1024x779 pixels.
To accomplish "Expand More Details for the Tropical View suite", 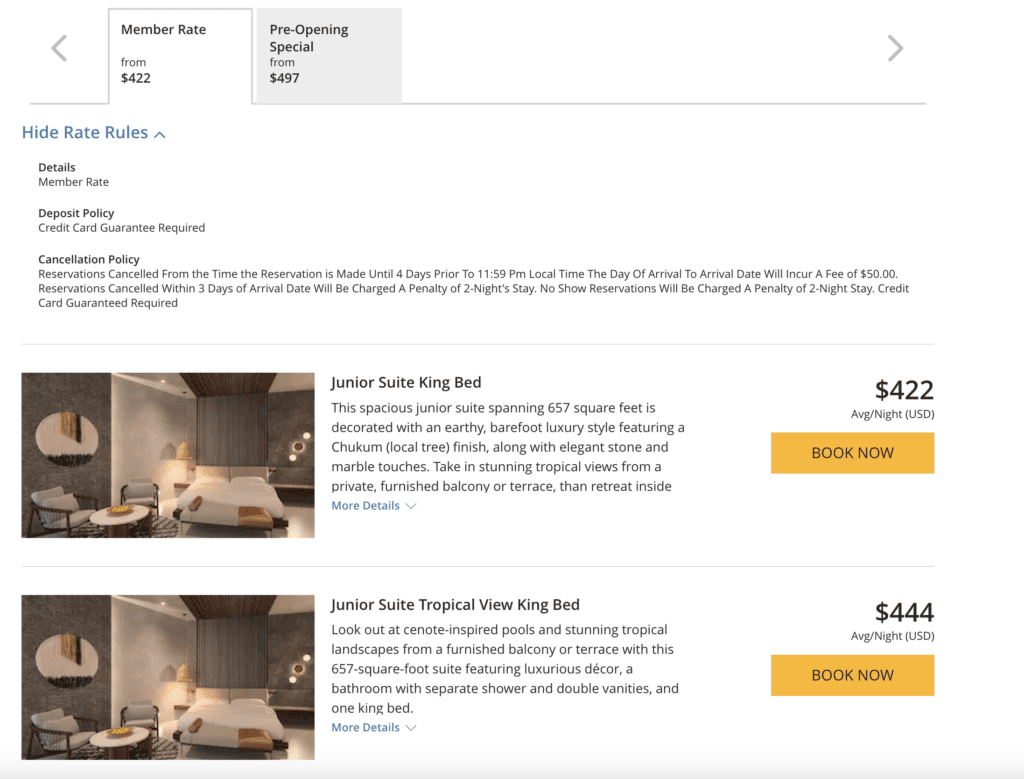I will [x=365, y=727].
